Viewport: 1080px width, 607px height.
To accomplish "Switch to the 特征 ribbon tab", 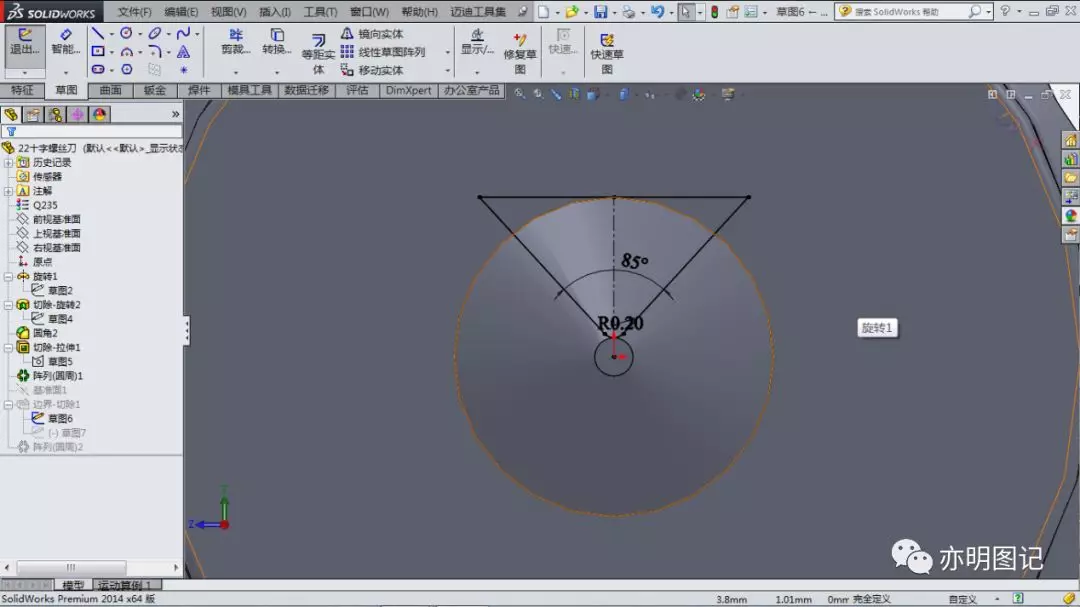I will [22, 90].
